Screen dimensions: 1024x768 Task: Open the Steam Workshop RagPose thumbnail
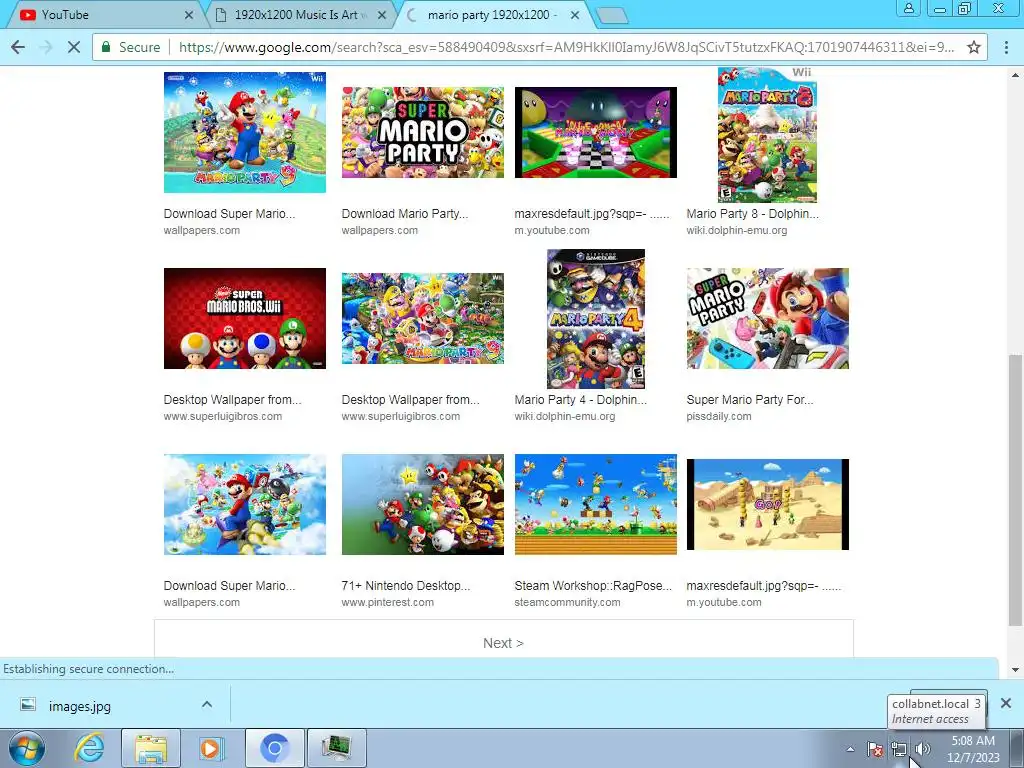596,504
